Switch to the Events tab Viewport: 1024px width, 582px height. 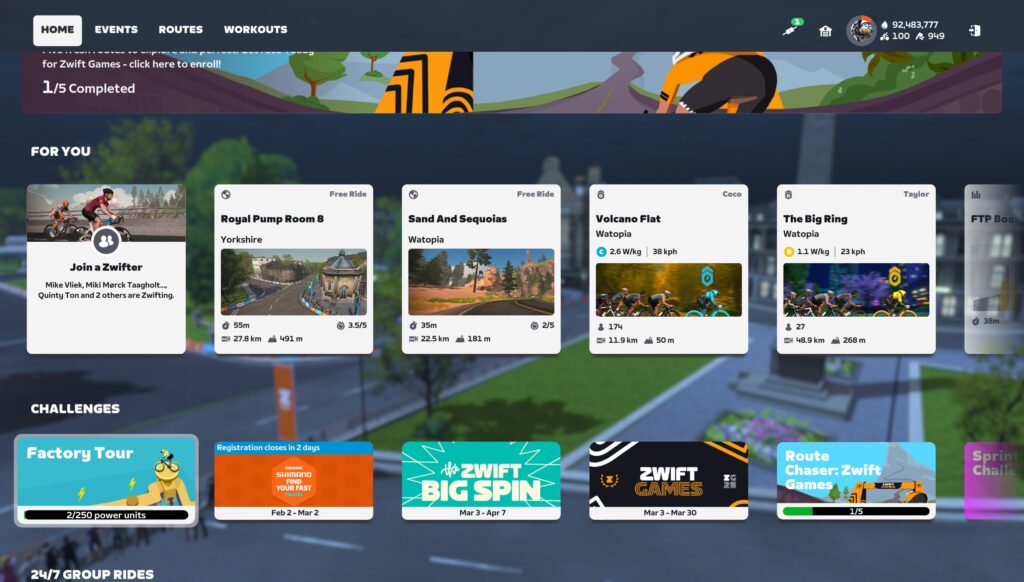pyautogui.click(x=116, y=30)
